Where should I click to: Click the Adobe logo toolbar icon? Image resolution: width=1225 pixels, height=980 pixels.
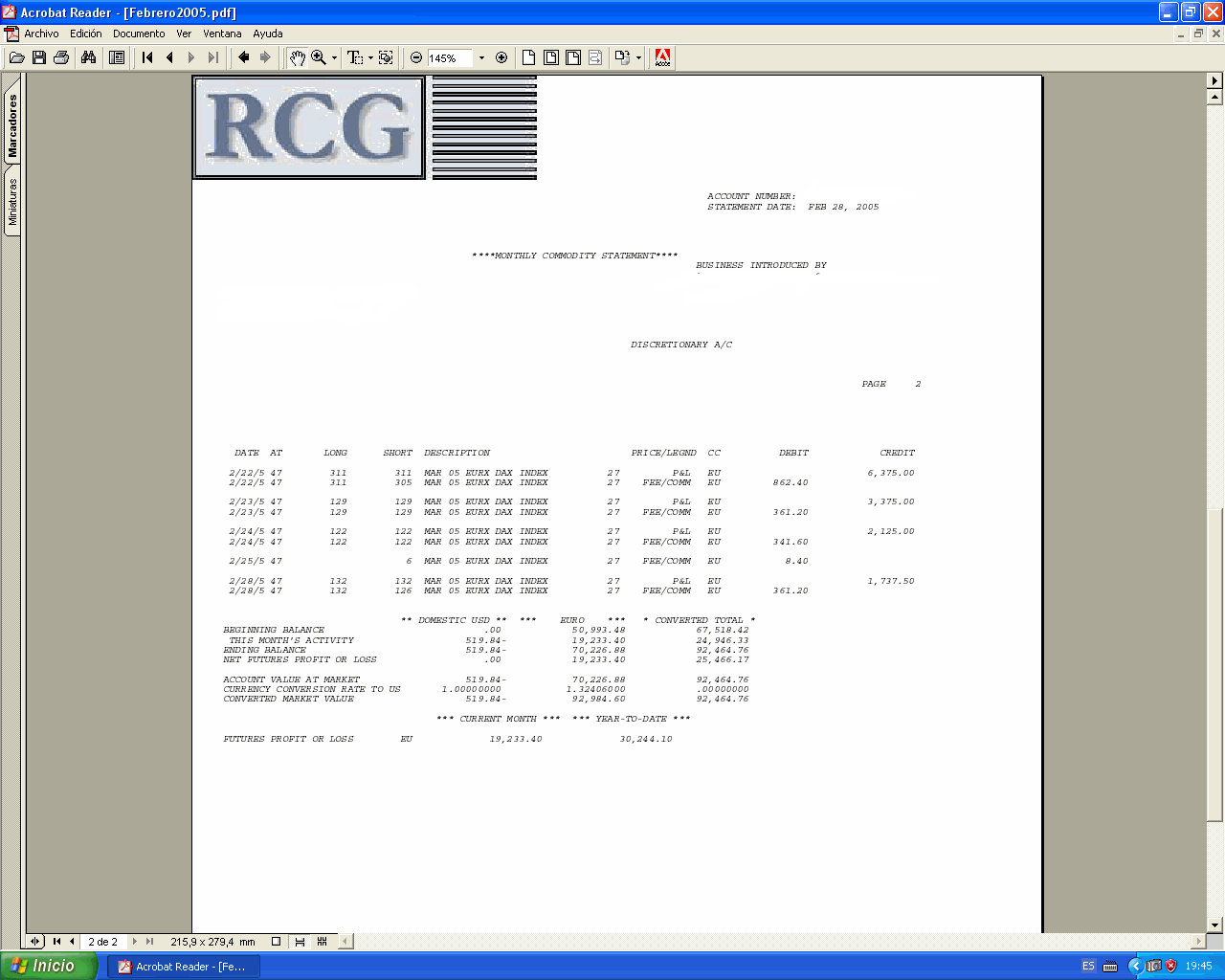coord(662,57)
